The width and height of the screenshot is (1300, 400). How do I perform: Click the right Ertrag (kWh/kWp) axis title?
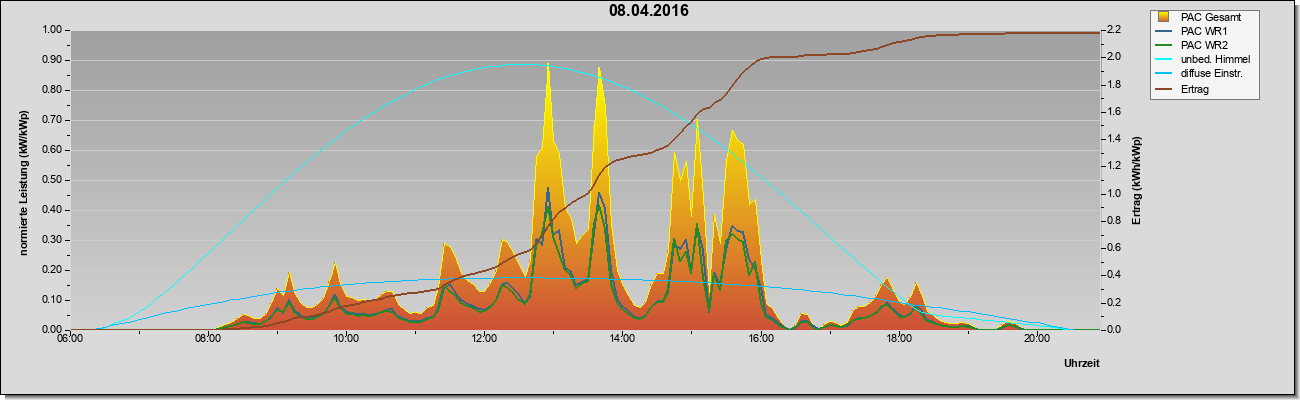(1138, 180)
